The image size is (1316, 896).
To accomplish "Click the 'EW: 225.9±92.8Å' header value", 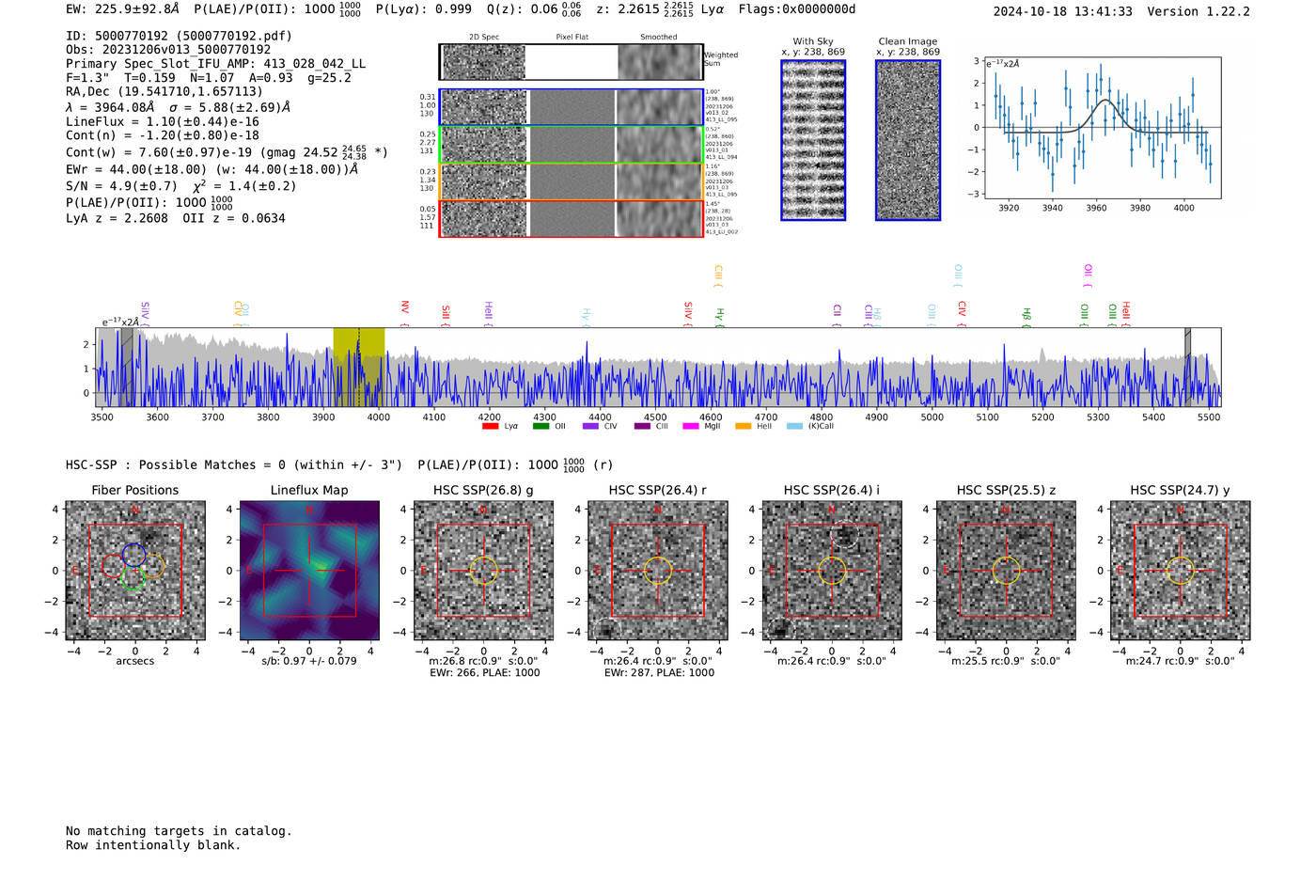I will click(x=122, y=9).
